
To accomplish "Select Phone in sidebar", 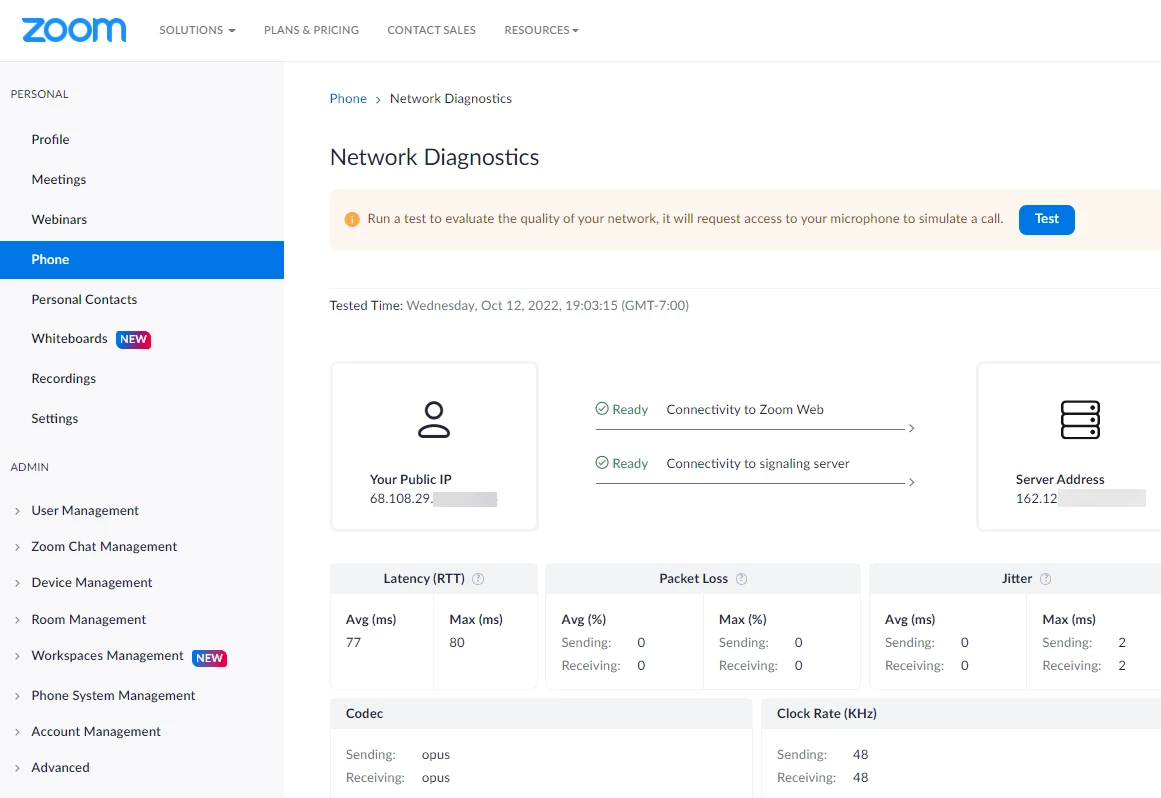I will pyautogui.click(x=141, y=260).
